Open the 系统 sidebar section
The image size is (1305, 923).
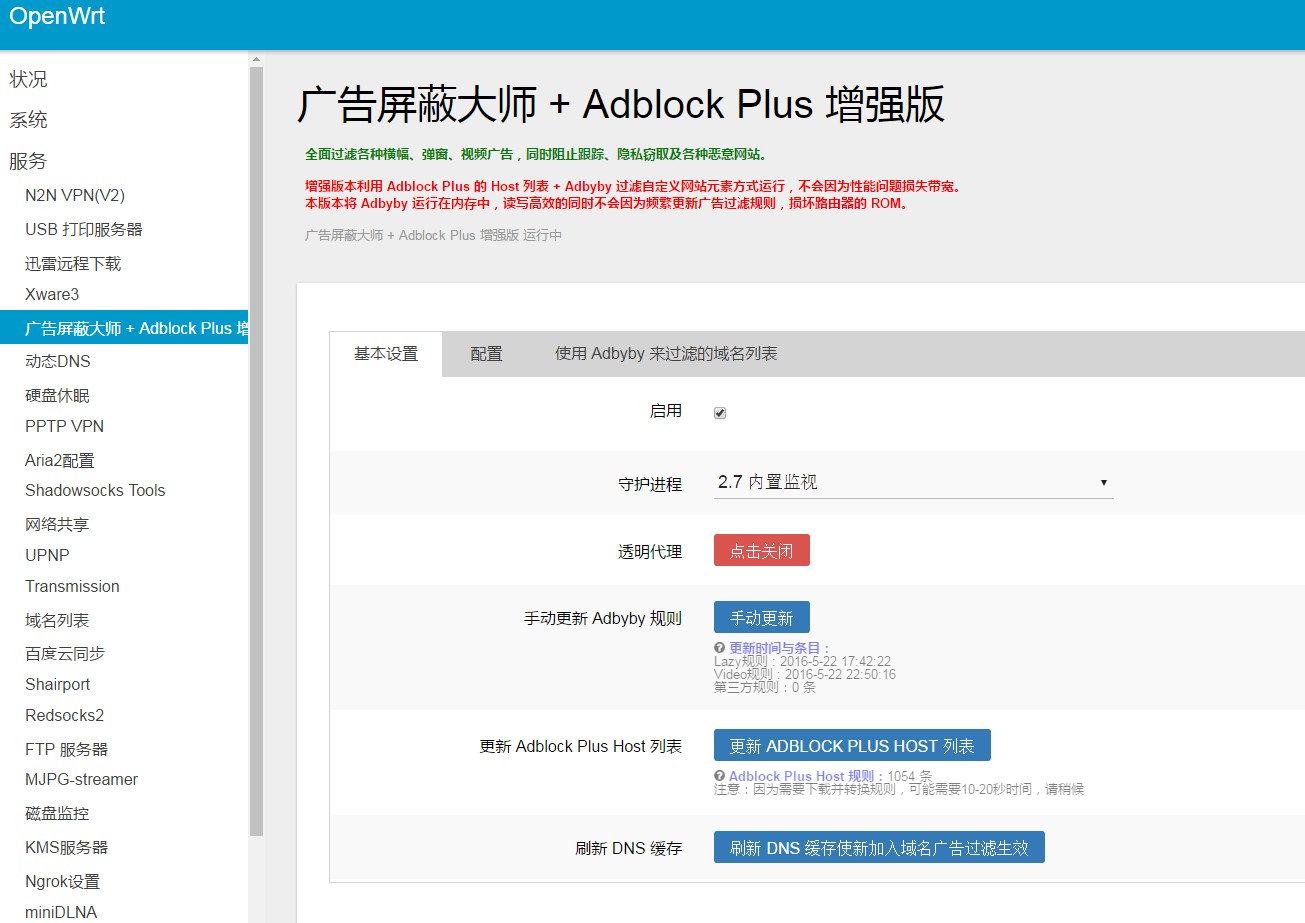pos(28,120)
